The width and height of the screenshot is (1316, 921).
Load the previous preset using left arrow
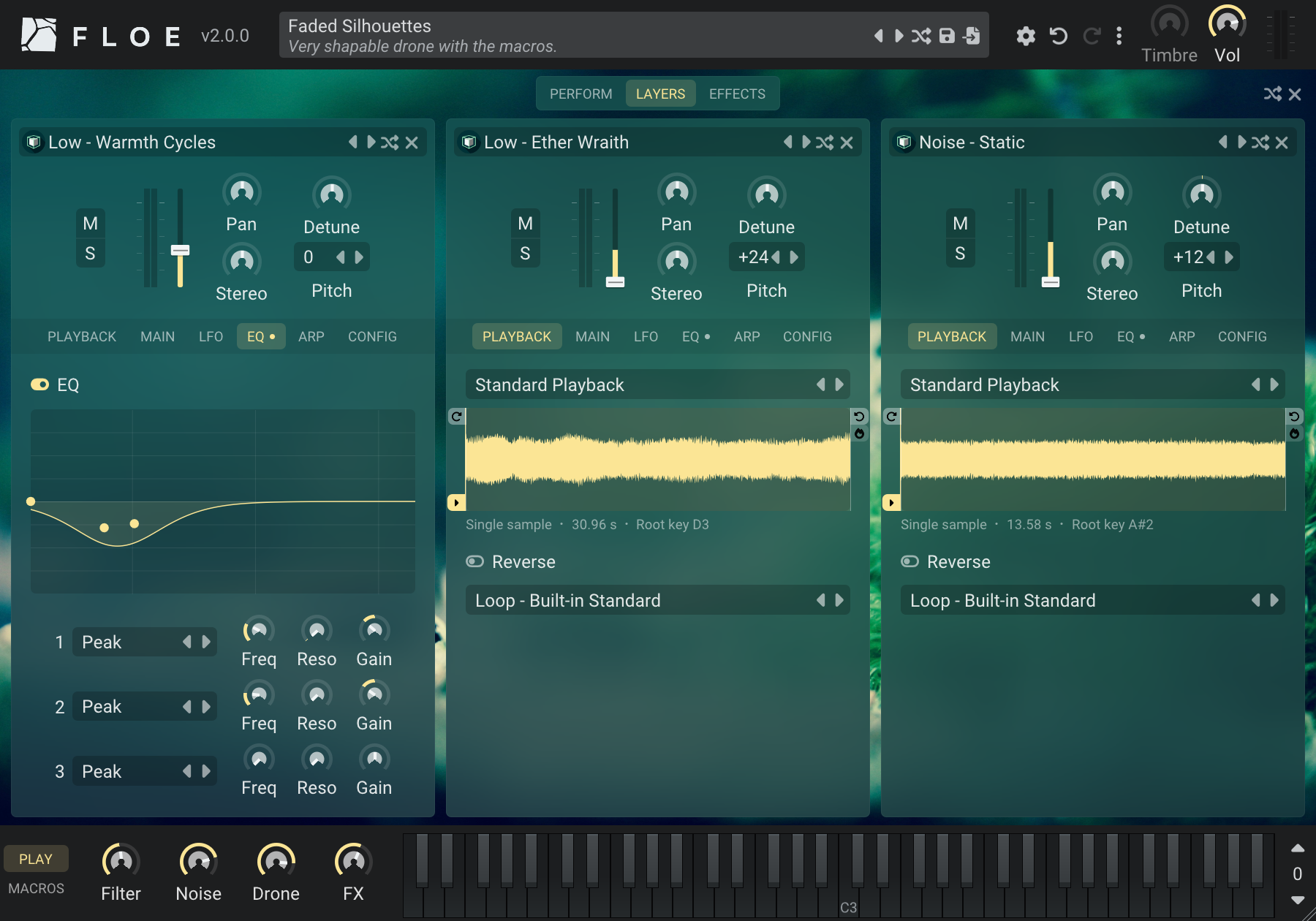coord(878,36)
